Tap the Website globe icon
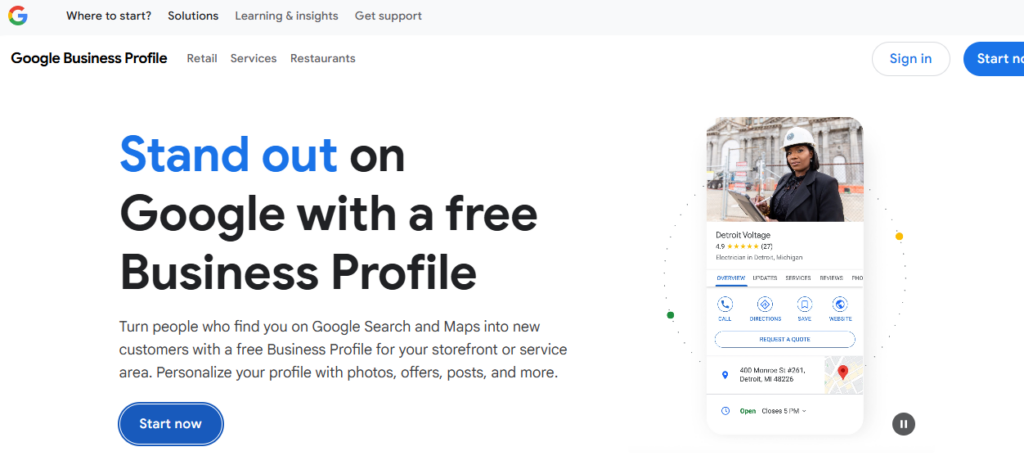The image size is (1024, 474). tap(840, 304)
